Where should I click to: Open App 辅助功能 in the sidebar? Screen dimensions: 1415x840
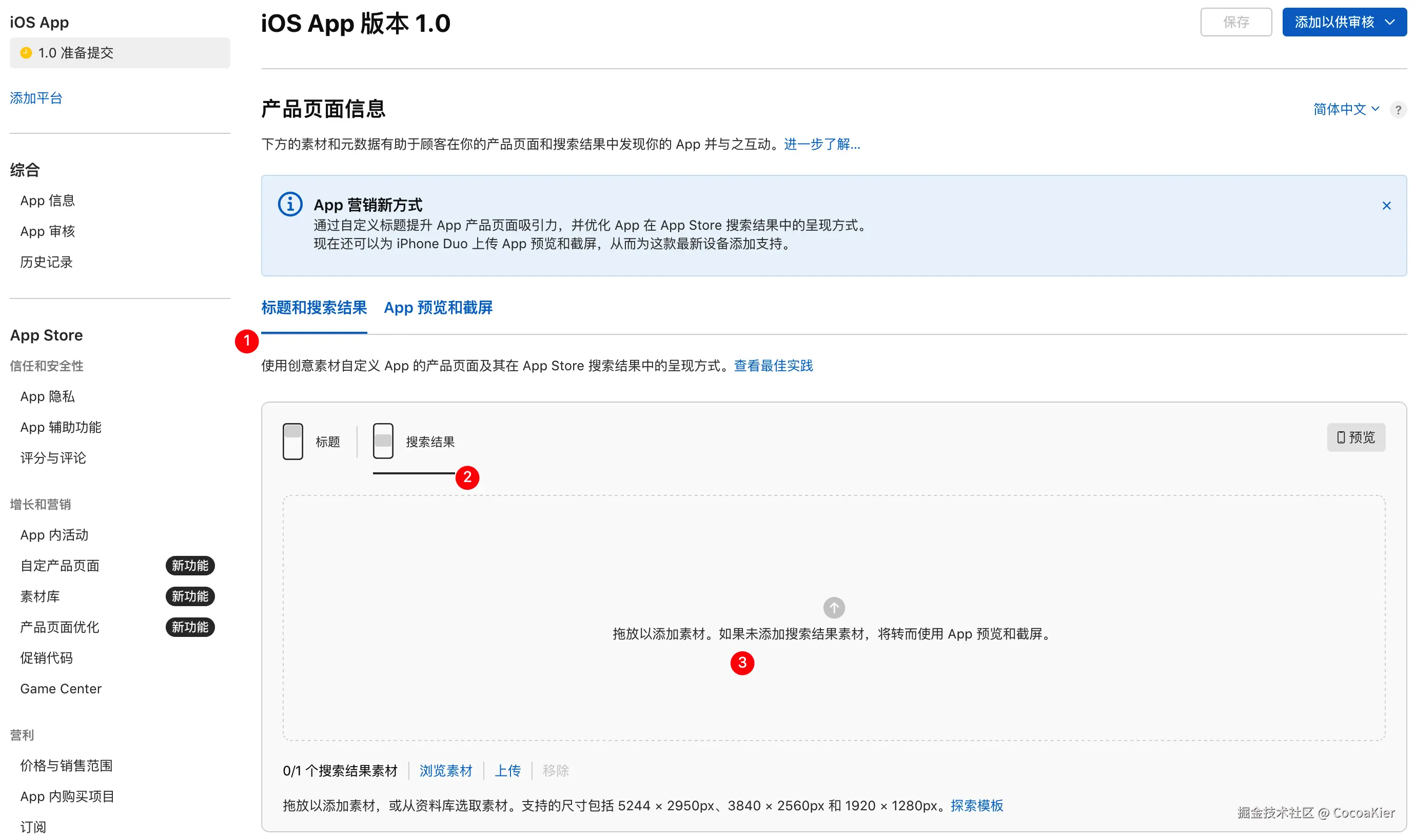point(61,427)
